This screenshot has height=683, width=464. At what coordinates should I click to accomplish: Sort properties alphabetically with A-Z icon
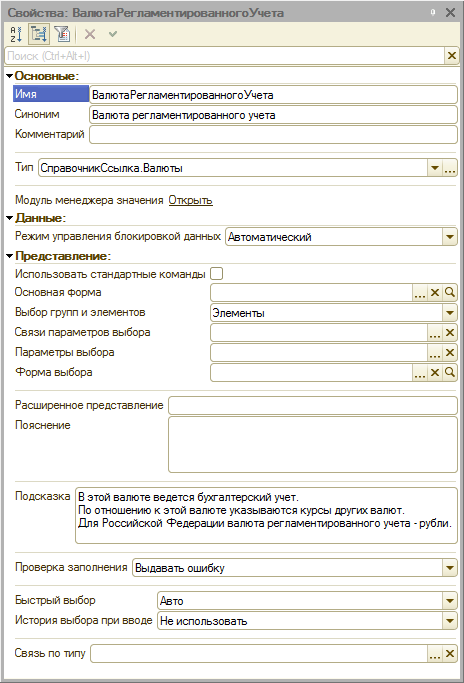(16, 34)
